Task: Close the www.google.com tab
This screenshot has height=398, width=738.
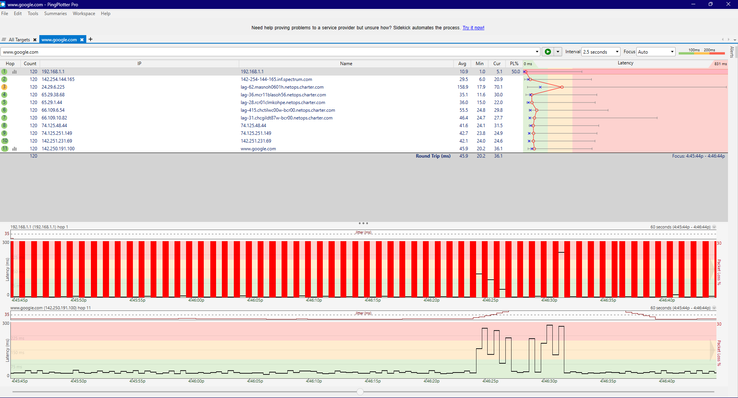Action: click(82, 40)
